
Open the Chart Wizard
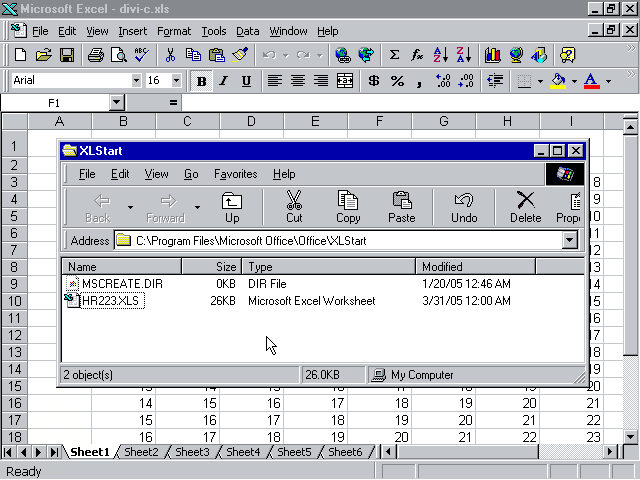pos(492,55)
